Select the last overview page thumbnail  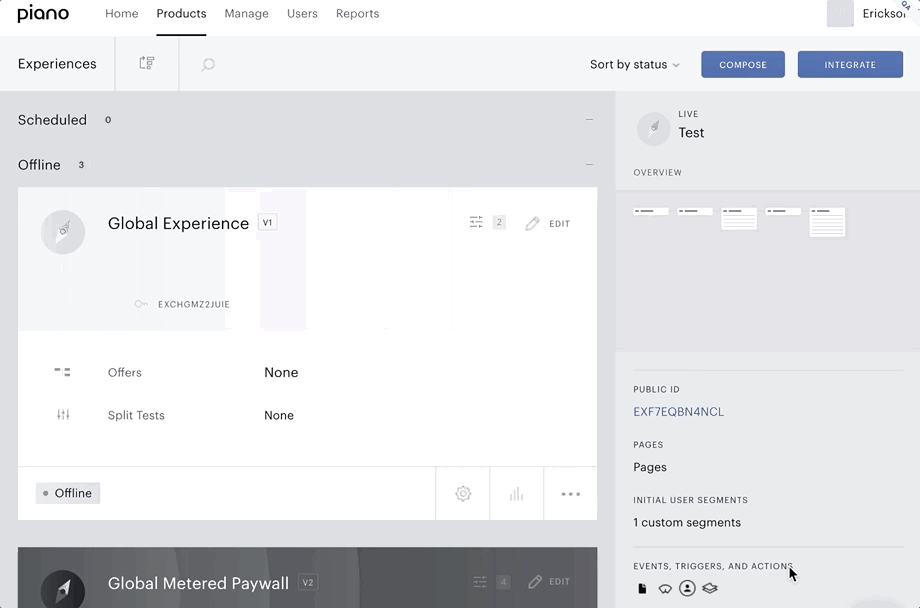coord(827,222)
